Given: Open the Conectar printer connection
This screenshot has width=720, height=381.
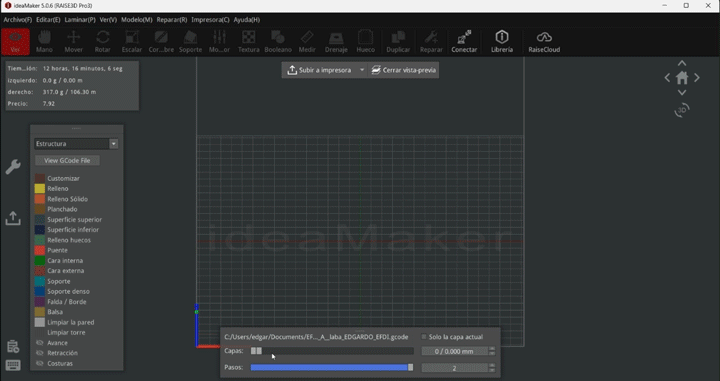Looking at the screenshot, I should [464, 42].
